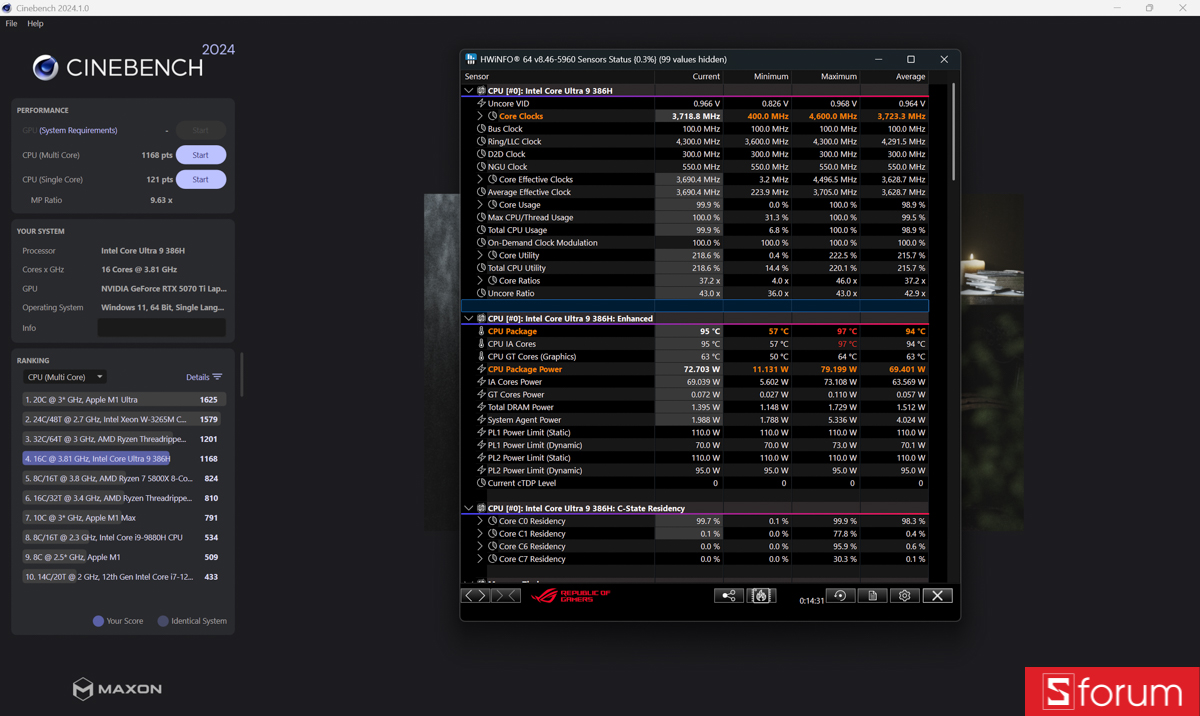
Task: Select ranking entry Intel Xeon W-3265M
Action: click(124, 419)
